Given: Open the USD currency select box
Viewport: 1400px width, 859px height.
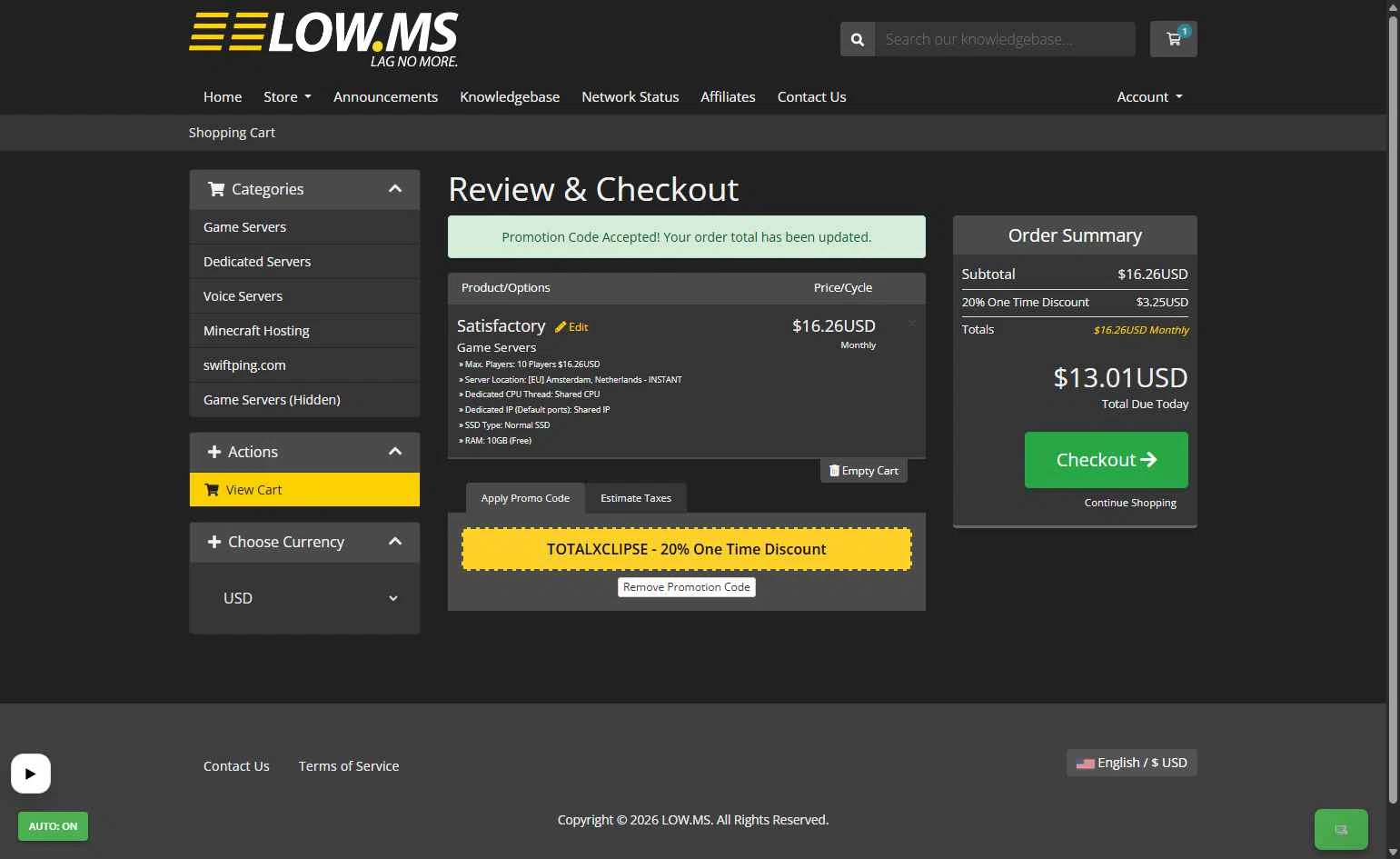Looking at the screenshot, I should click(x=304, y=598).
